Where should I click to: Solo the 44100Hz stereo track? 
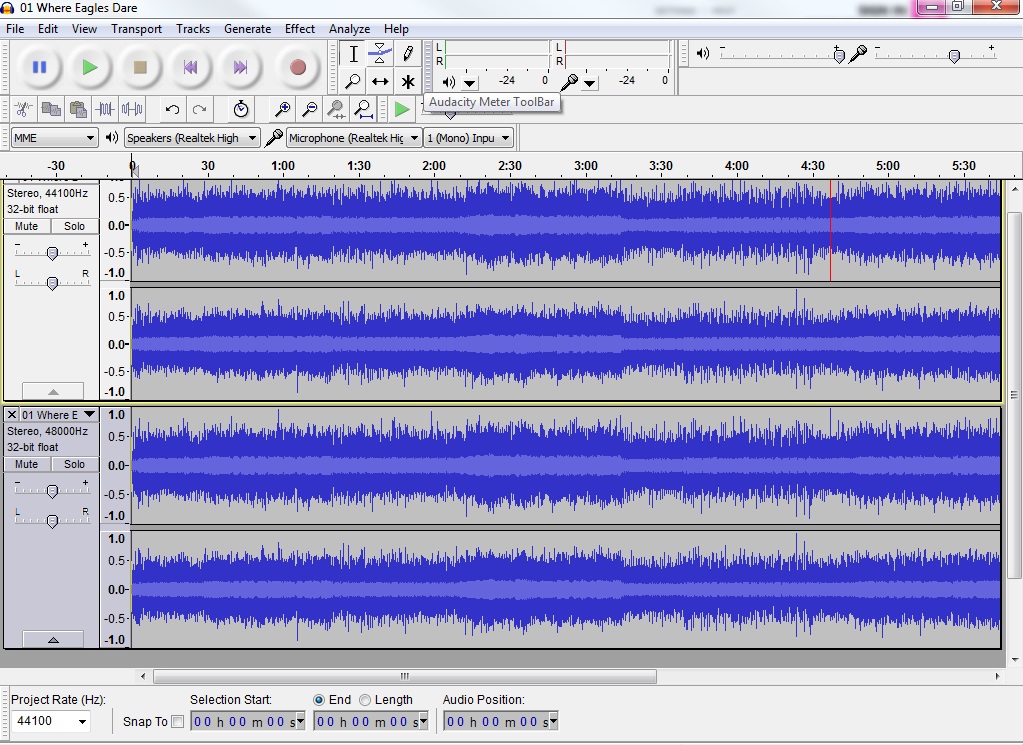point(74,226)
